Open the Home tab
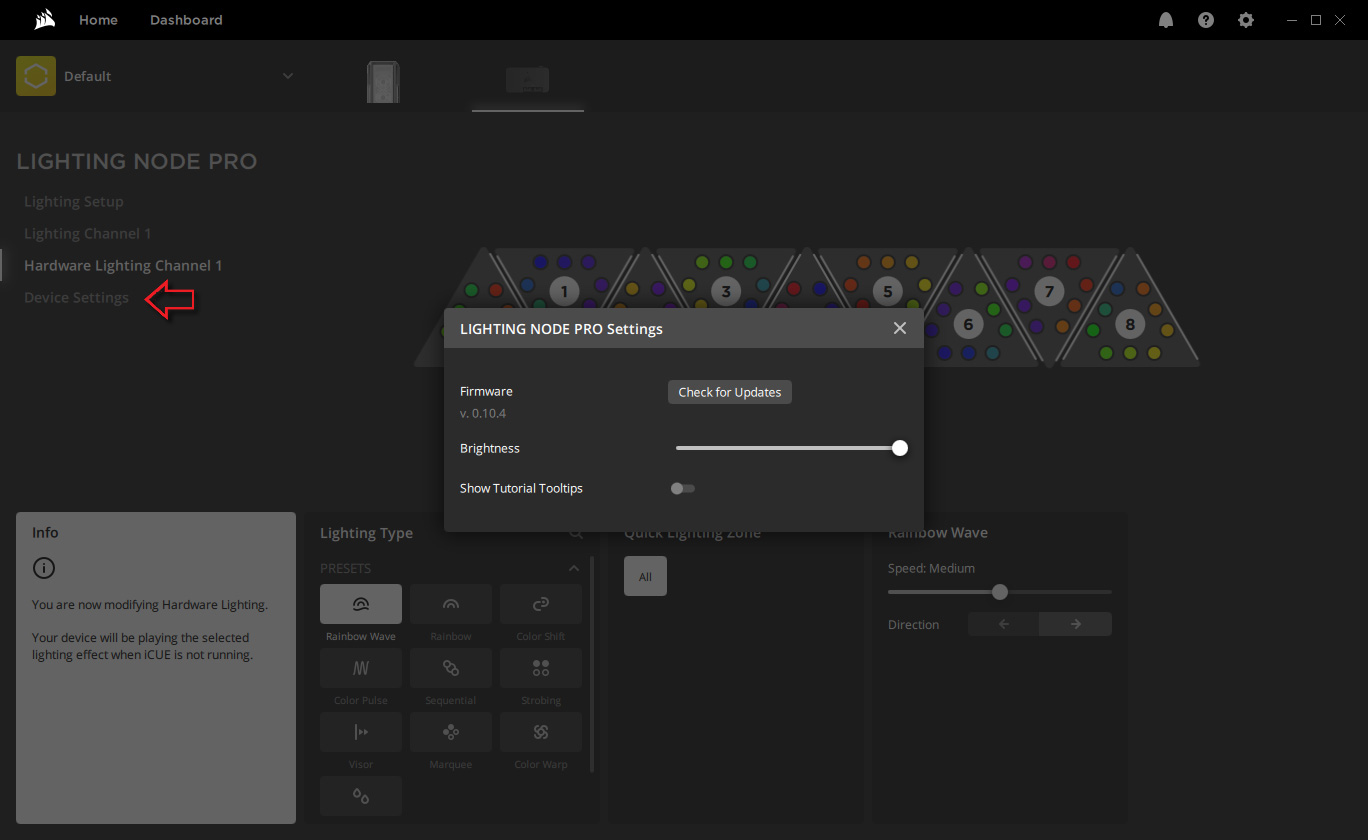This screenshot has width=1368, height=840. click(x=98, y=20)
